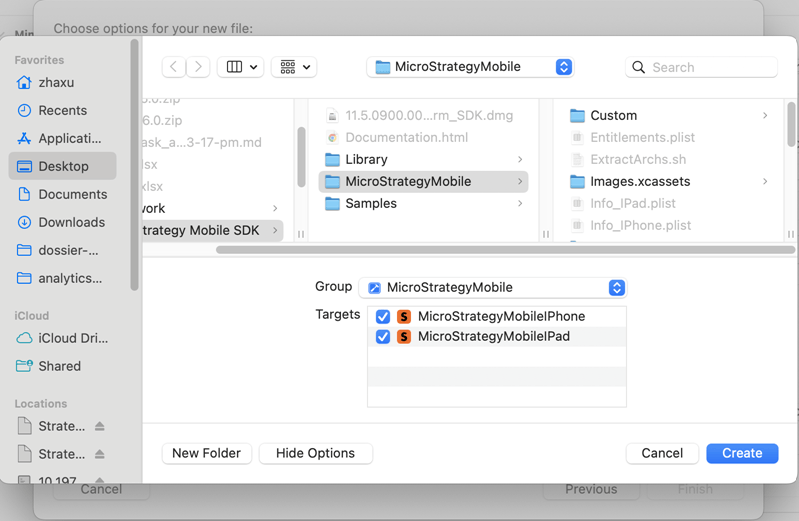Uncheck the MicroStrategyMobileIPhone target

383,317
